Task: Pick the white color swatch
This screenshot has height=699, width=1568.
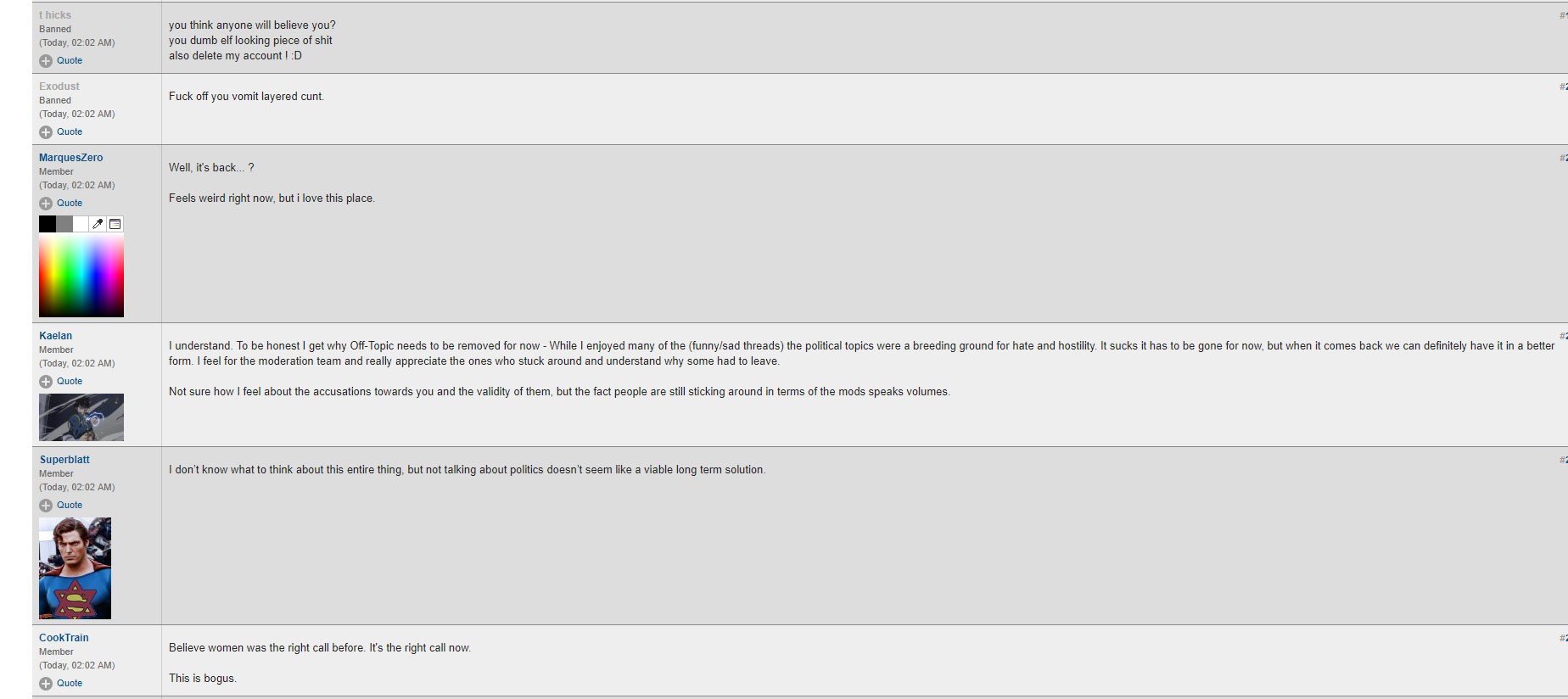Action: click(x=81, y=224)
